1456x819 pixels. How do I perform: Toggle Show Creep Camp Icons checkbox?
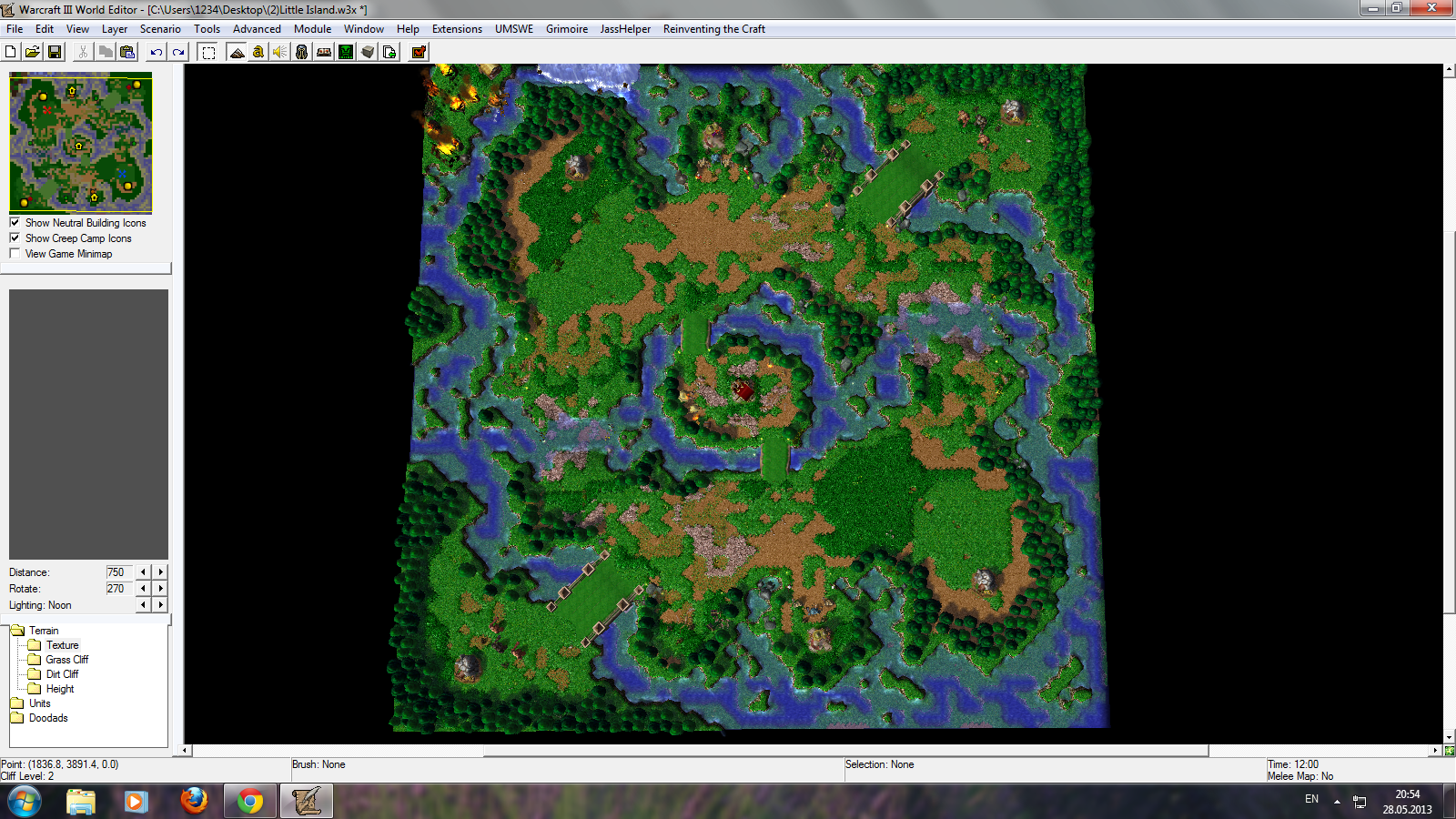[x=15, y=238]
